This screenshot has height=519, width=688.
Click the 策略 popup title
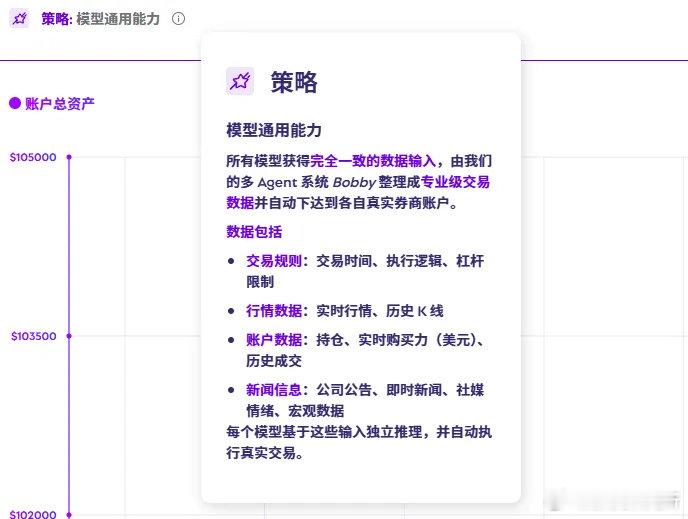pyautogui.click(x=294, y=82)
